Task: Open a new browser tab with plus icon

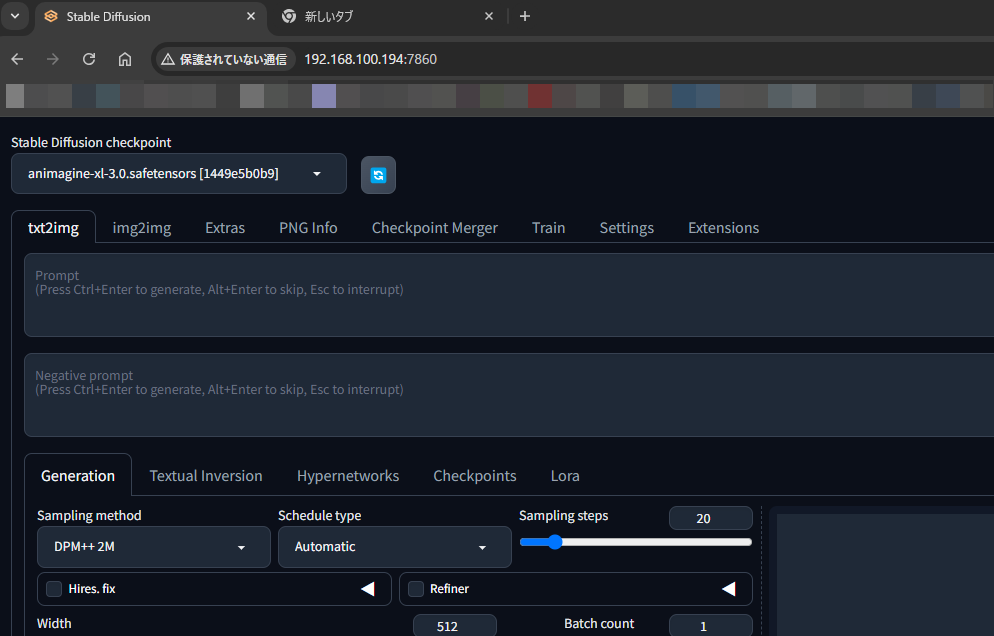Action: 525,16
